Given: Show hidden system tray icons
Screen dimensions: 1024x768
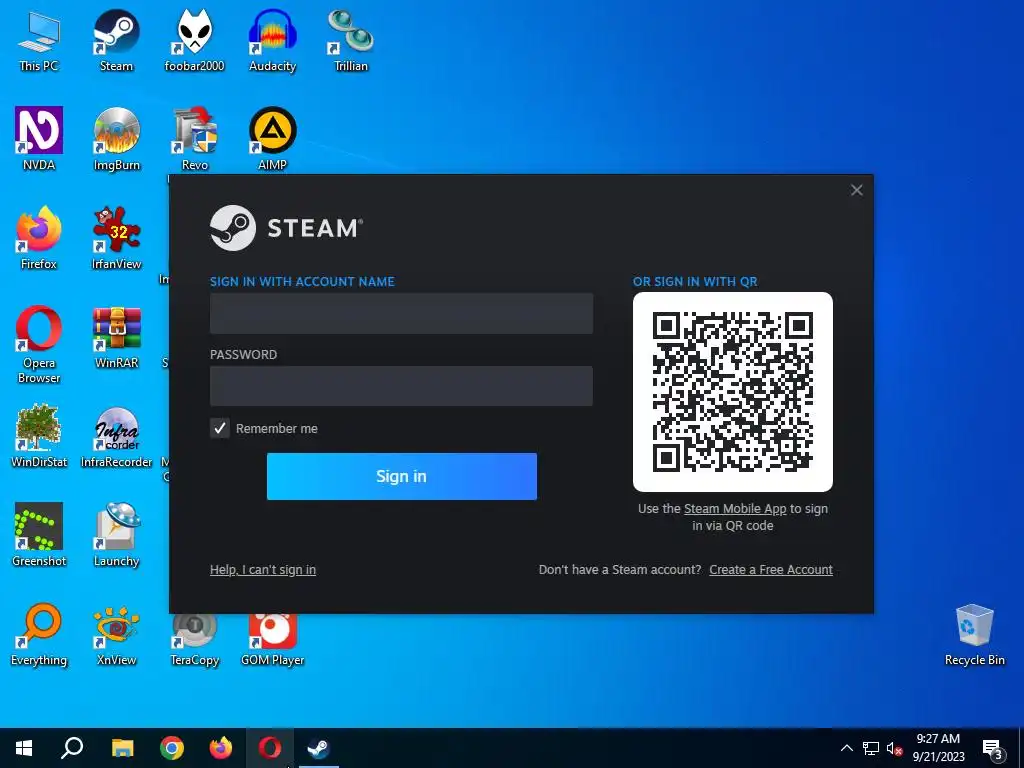Looking at the screenshot, I should pyautogui.click(x=846, y=748).
